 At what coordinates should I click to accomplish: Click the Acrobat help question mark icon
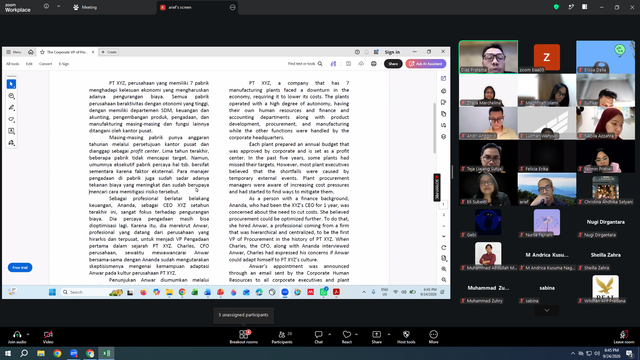(357, 52)
